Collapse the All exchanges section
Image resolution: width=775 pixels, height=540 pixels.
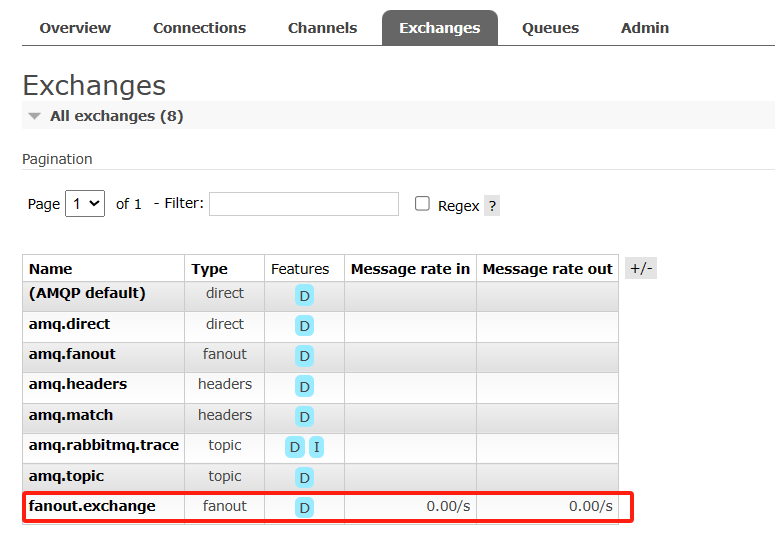click(x=36, y=116)
